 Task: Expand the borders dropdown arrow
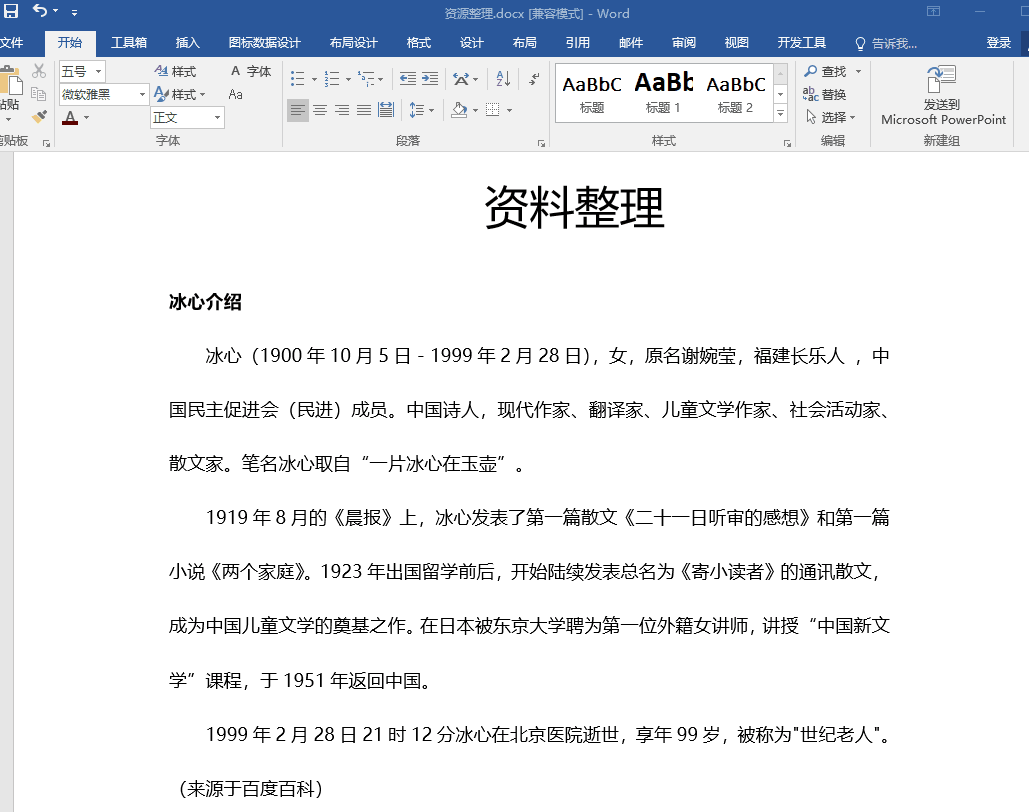tap(509, 110)
